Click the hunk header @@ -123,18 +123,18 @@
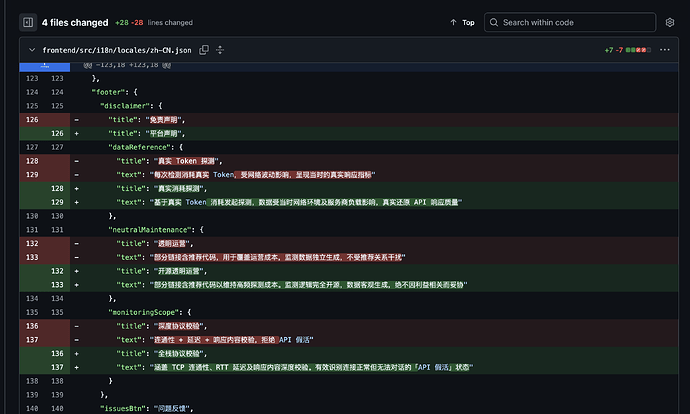This screenshot has height=414, width=690. pyautogui.click(x=128, y=65)
